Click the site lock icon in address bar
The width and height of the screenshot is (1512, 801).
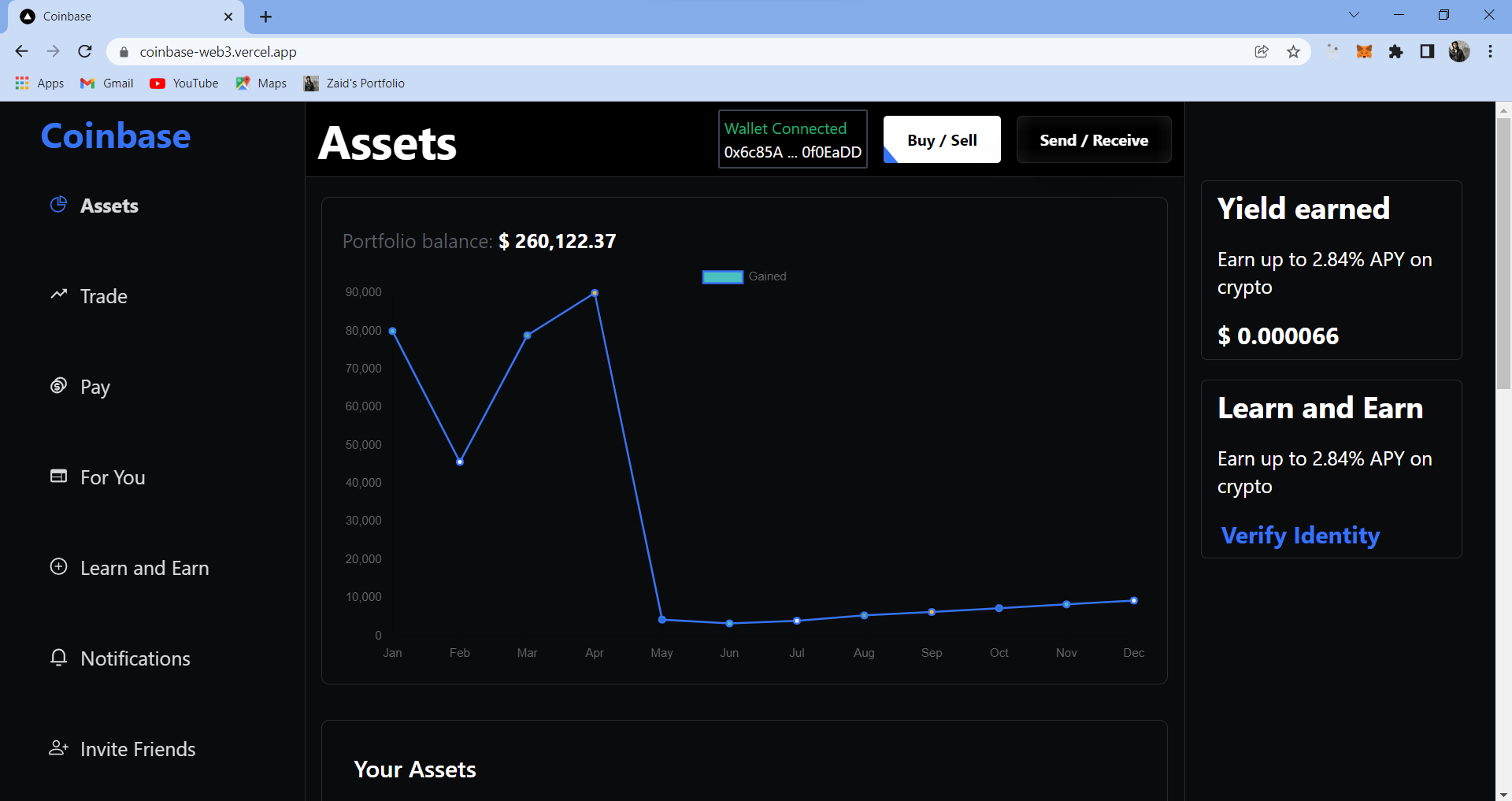(x=124, y=52)
